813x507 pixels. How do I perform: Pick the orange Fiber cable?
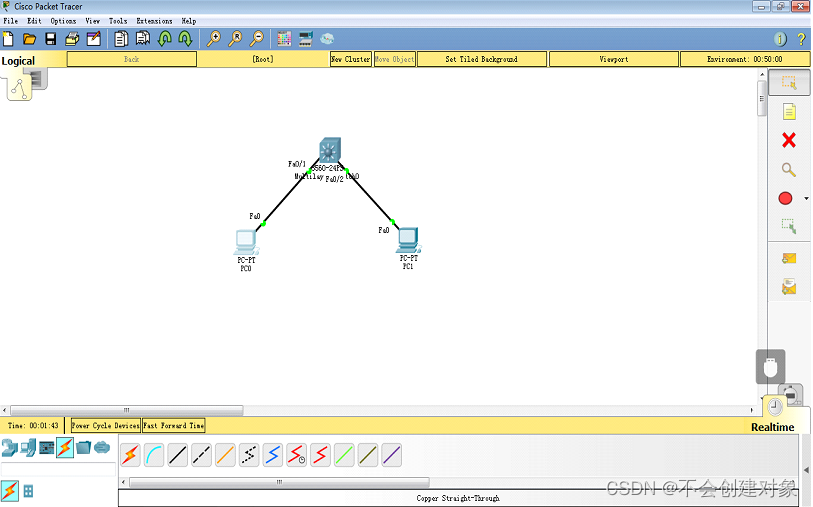(225, 455)
